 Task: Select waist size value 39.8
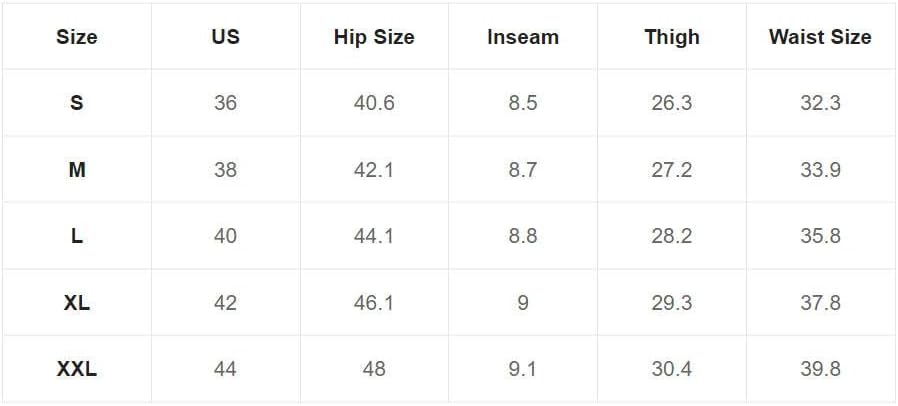[x=820, y=369]
